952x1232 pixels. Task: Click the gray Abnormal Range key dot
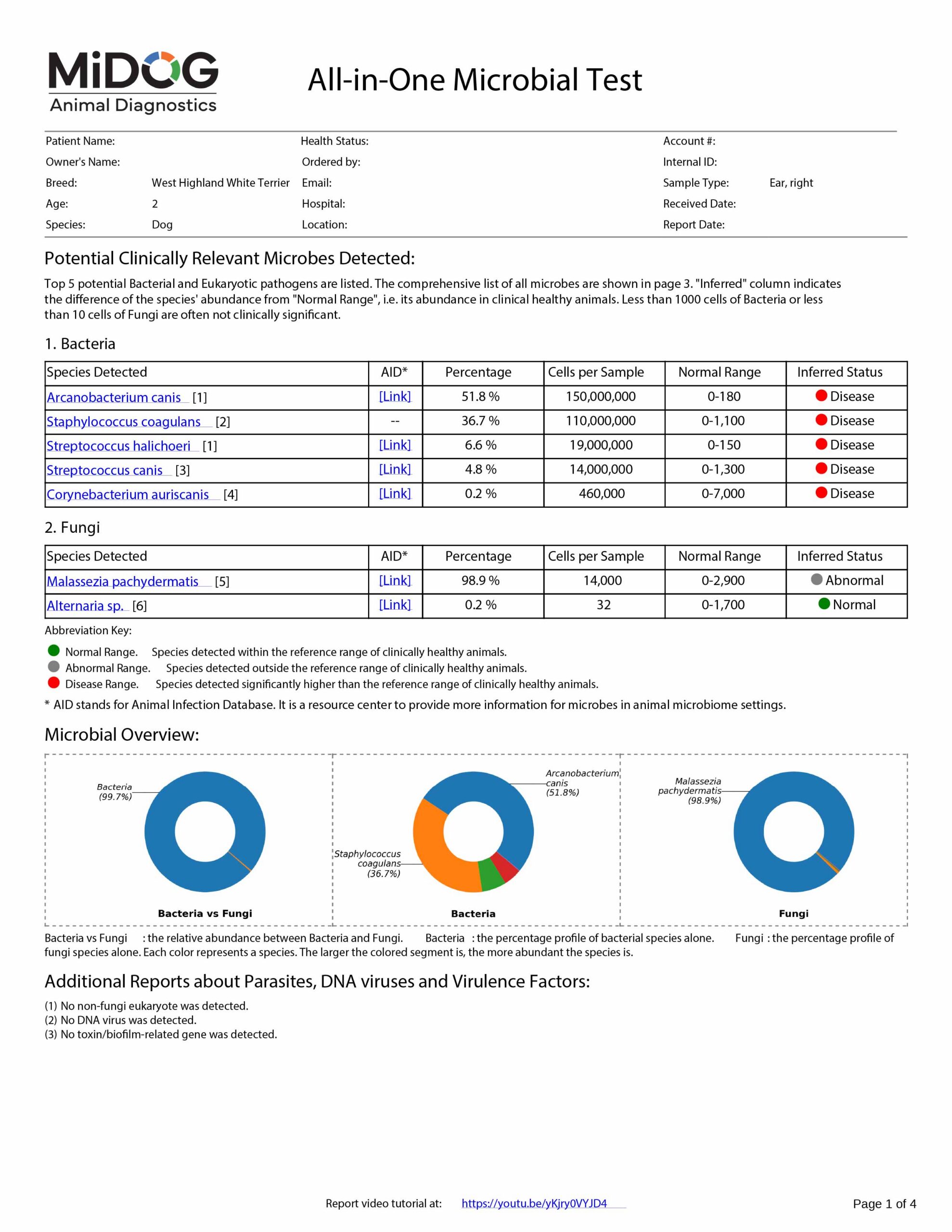click(x=53, y=667)
